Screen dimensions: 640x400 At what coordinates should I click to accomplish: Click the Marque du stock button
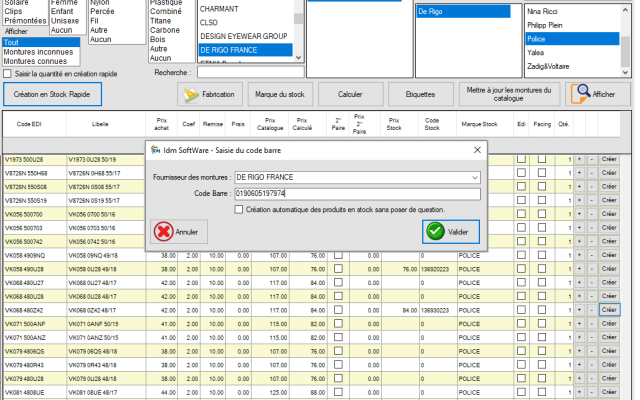pyautogui.click(x=280, y=94)
